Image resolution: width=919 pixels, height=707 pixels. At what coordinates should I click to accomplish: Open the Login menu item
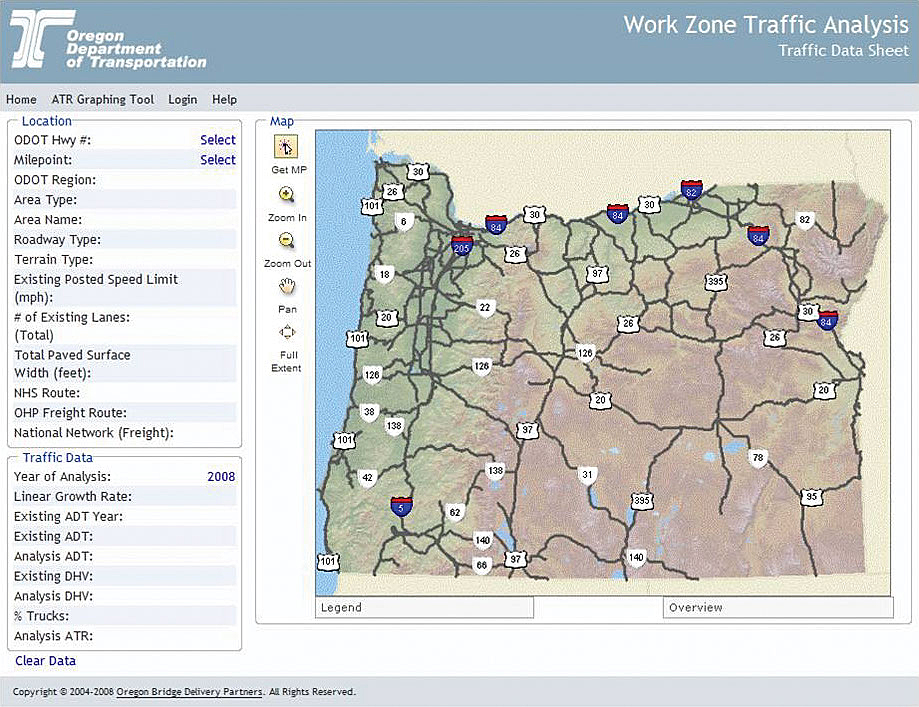[182, 100]
